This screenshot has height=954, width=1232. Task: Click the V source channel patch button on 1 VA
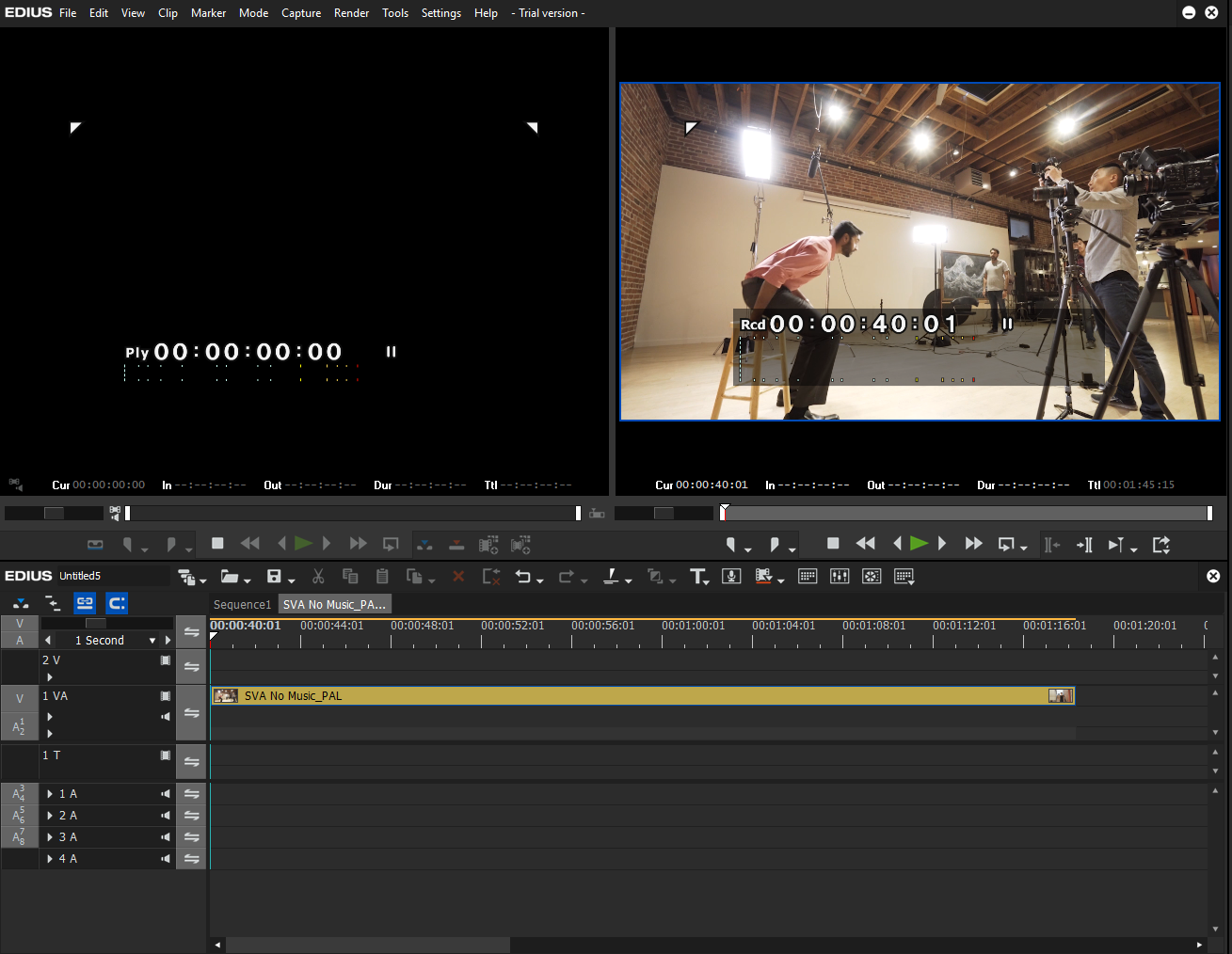[x=20, y=699]
